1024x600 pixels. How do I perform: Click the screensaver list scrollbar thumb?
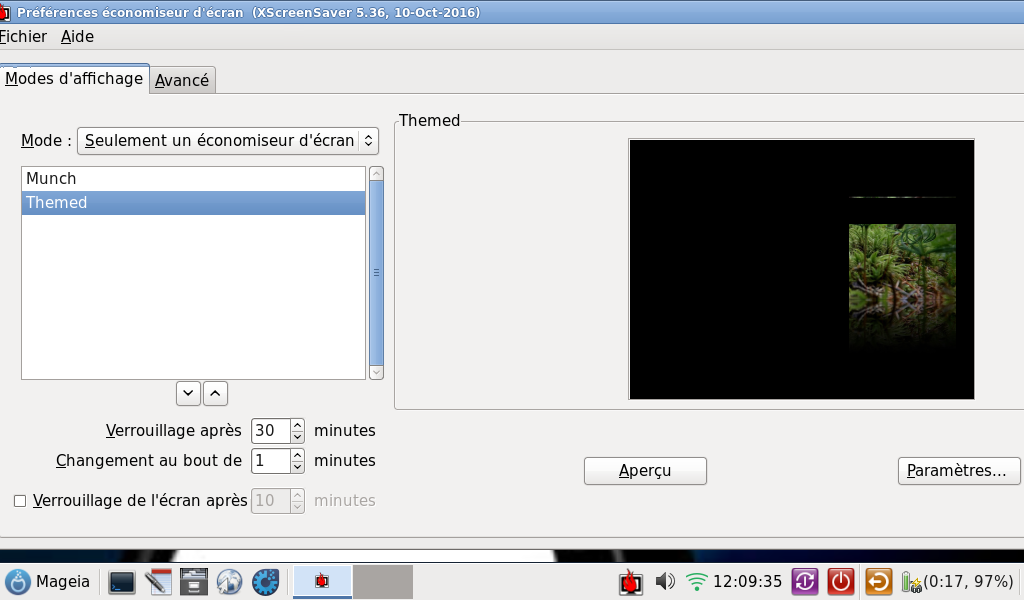pyautogui.click(x=376, y=273)
